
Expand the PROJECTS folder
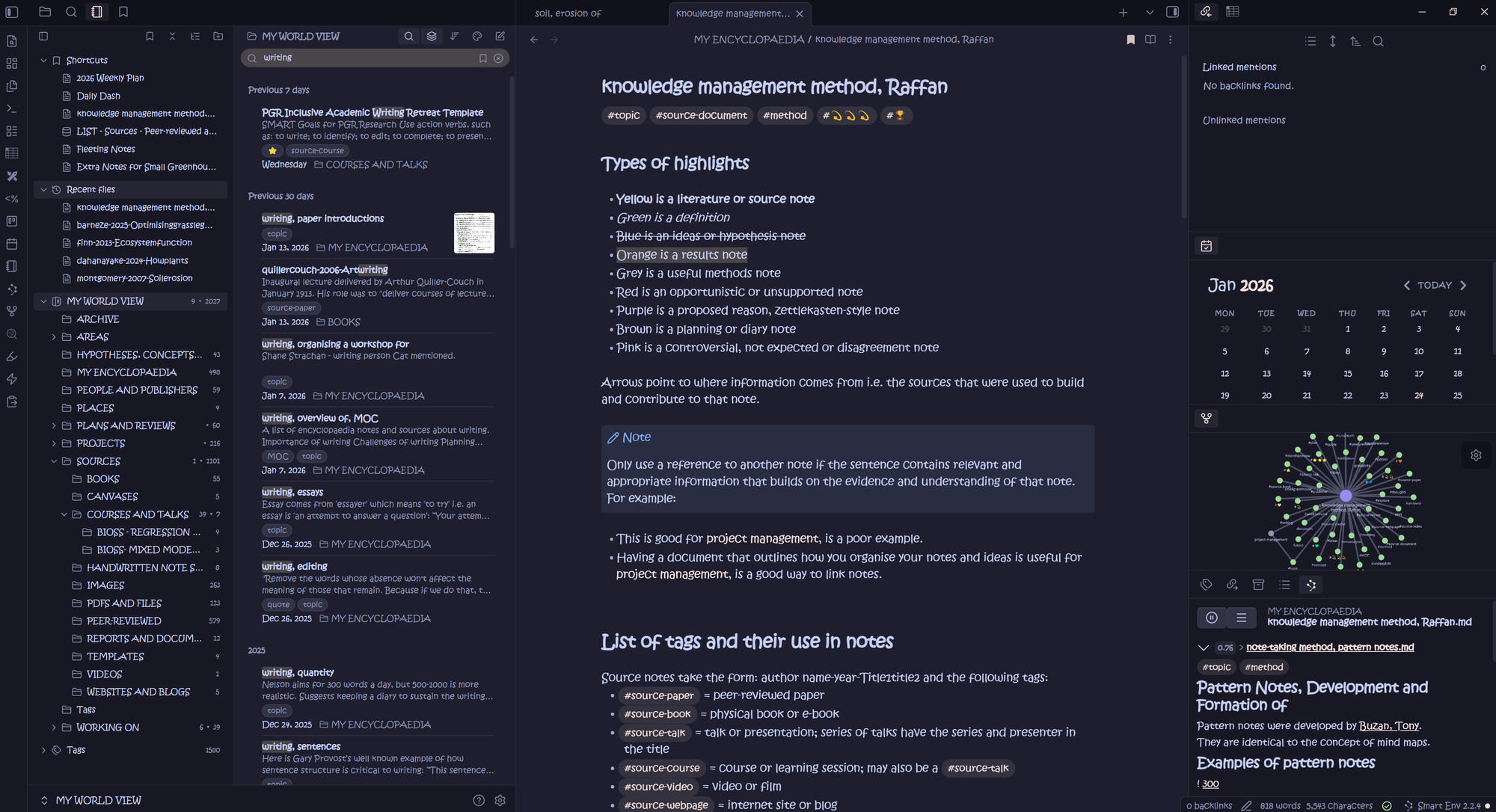coord(54,443)
